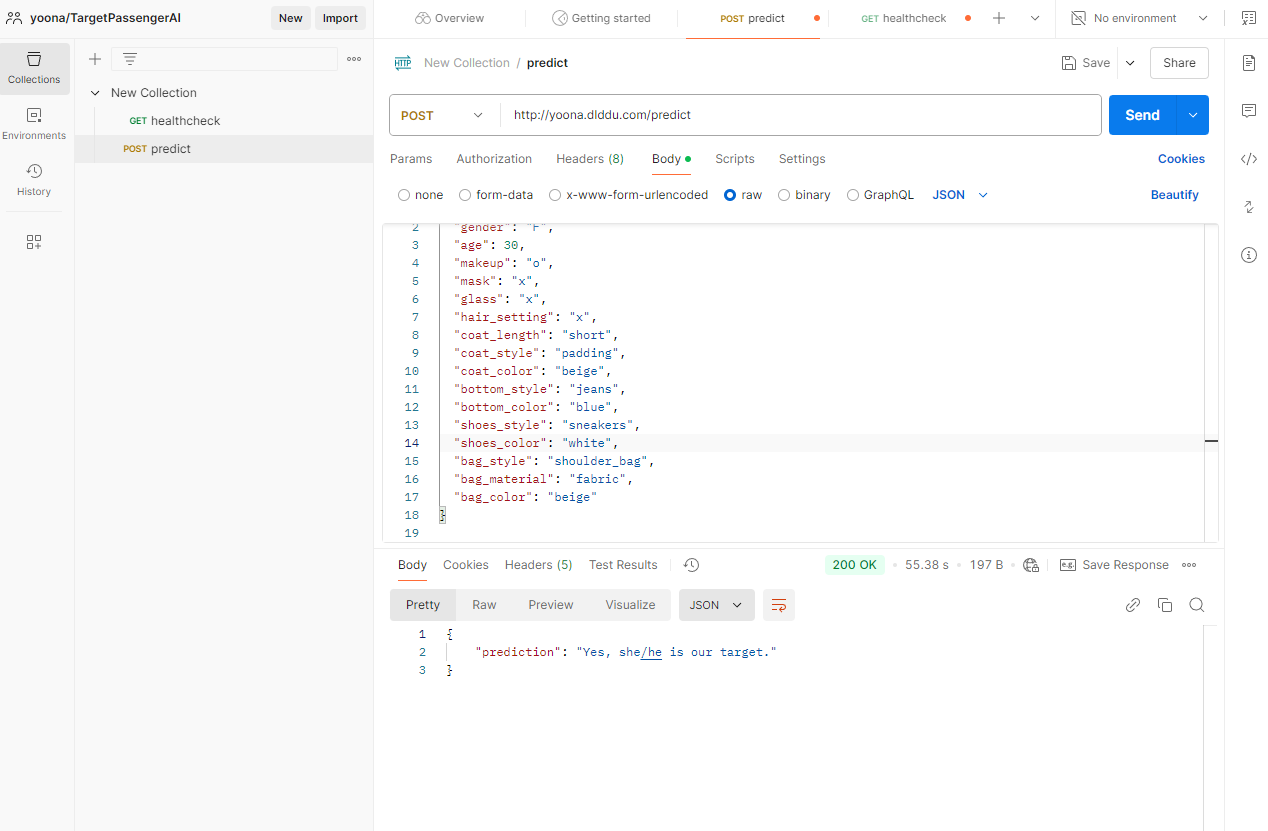
Task: Switch to the GET healthcheck tab
Action: (x=904, y=18)
